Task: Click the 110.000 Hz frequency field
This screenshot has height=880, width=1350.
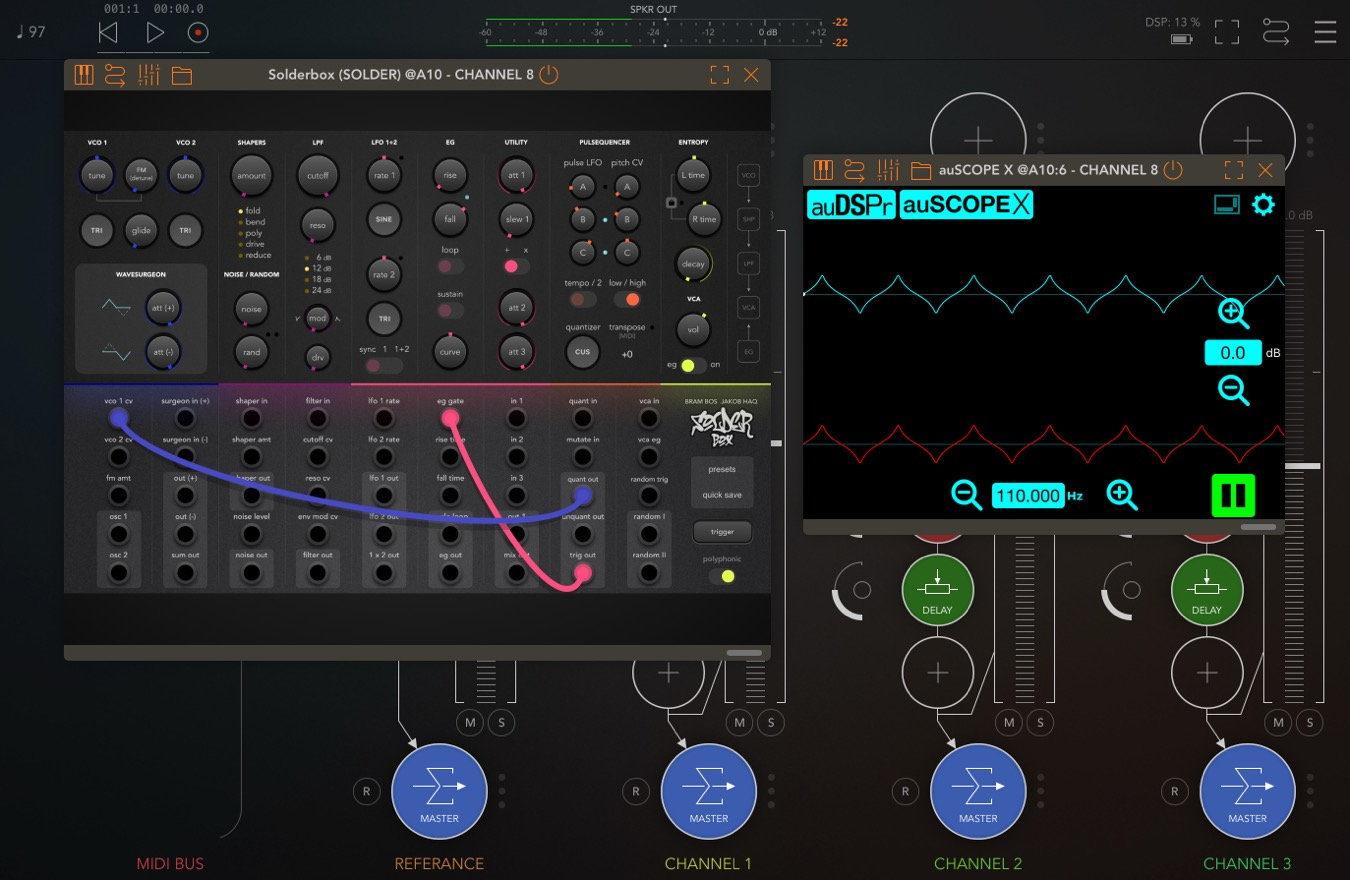Action: (x=1028, y=495)
